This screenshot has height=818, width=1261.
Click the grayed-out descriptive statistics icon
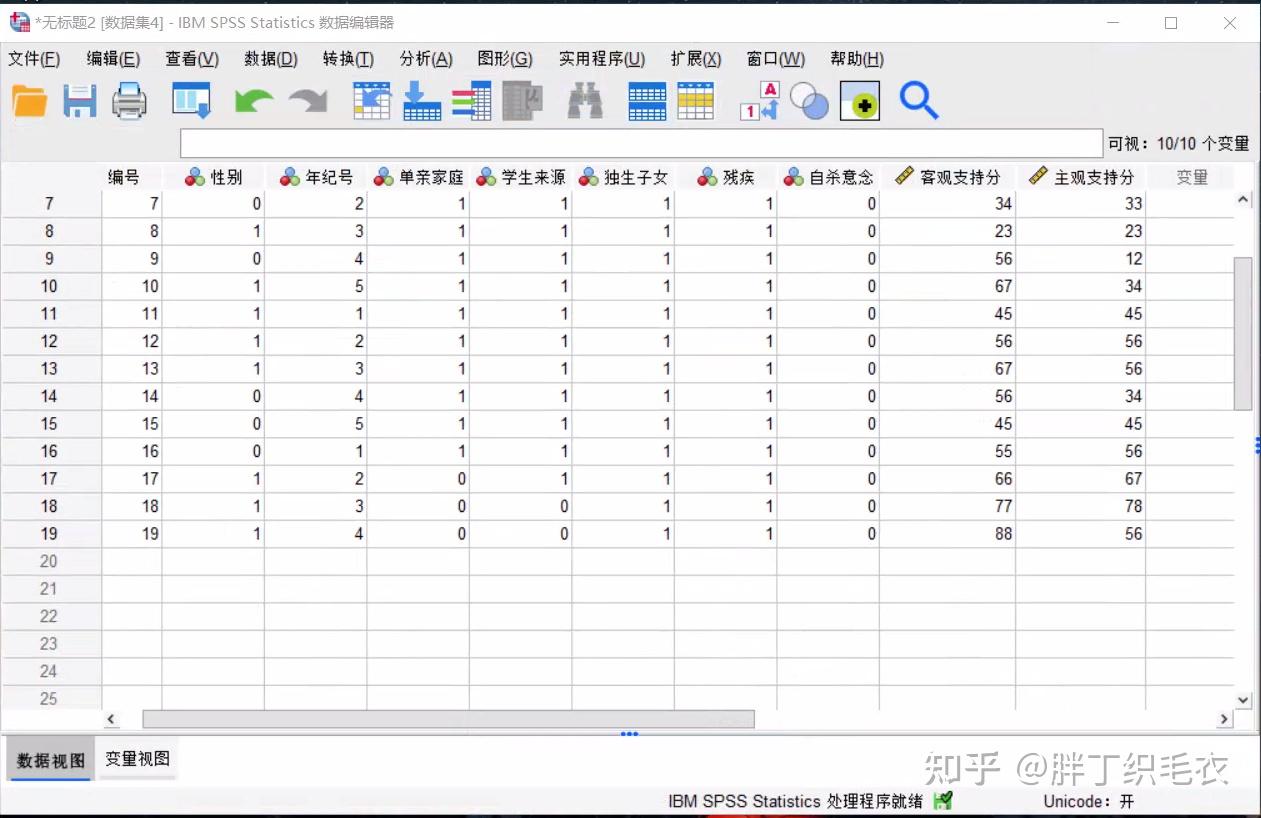pos(522,101)
